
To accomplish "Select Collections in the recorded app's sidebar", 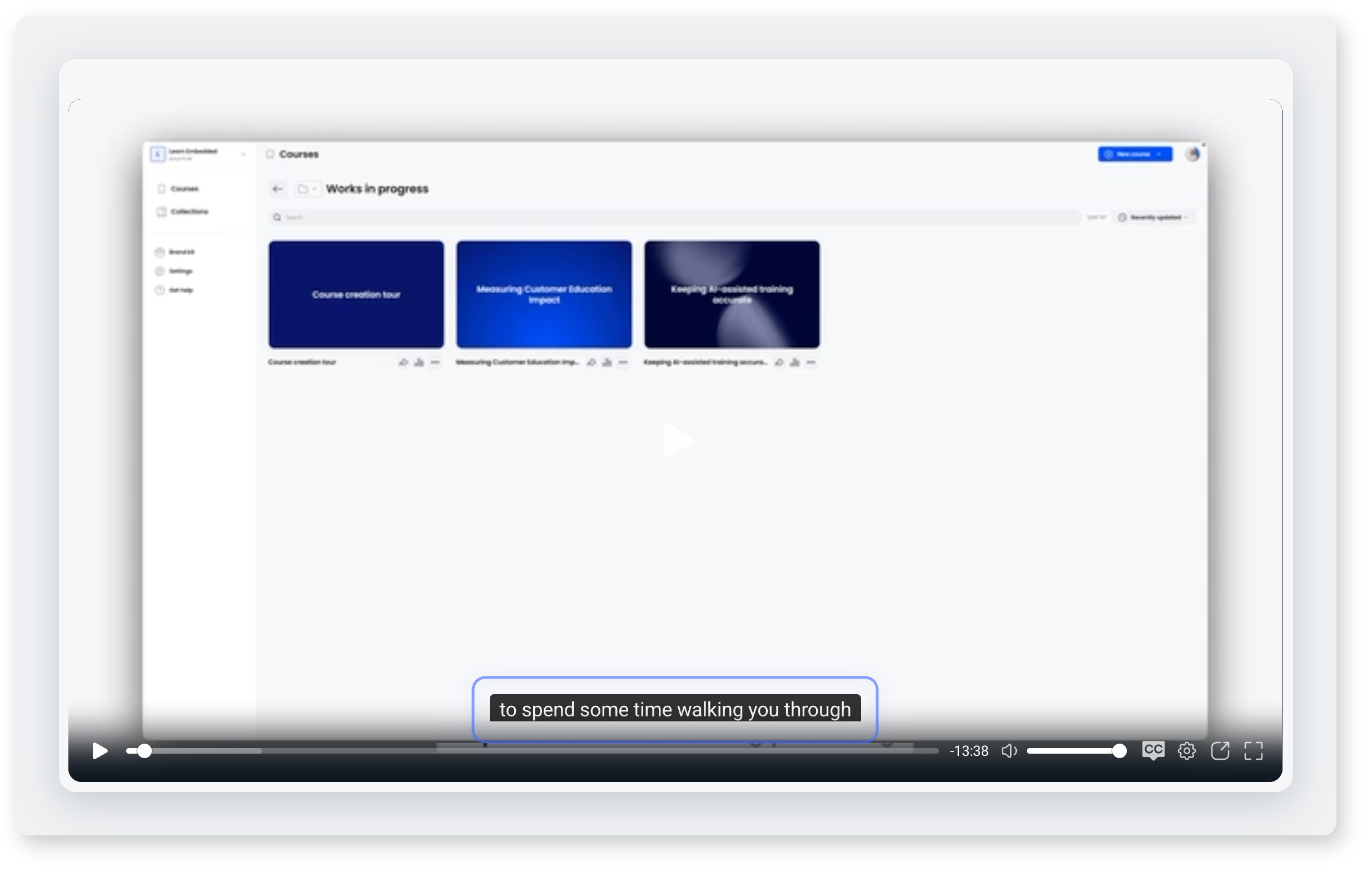I will coord(183,211).
